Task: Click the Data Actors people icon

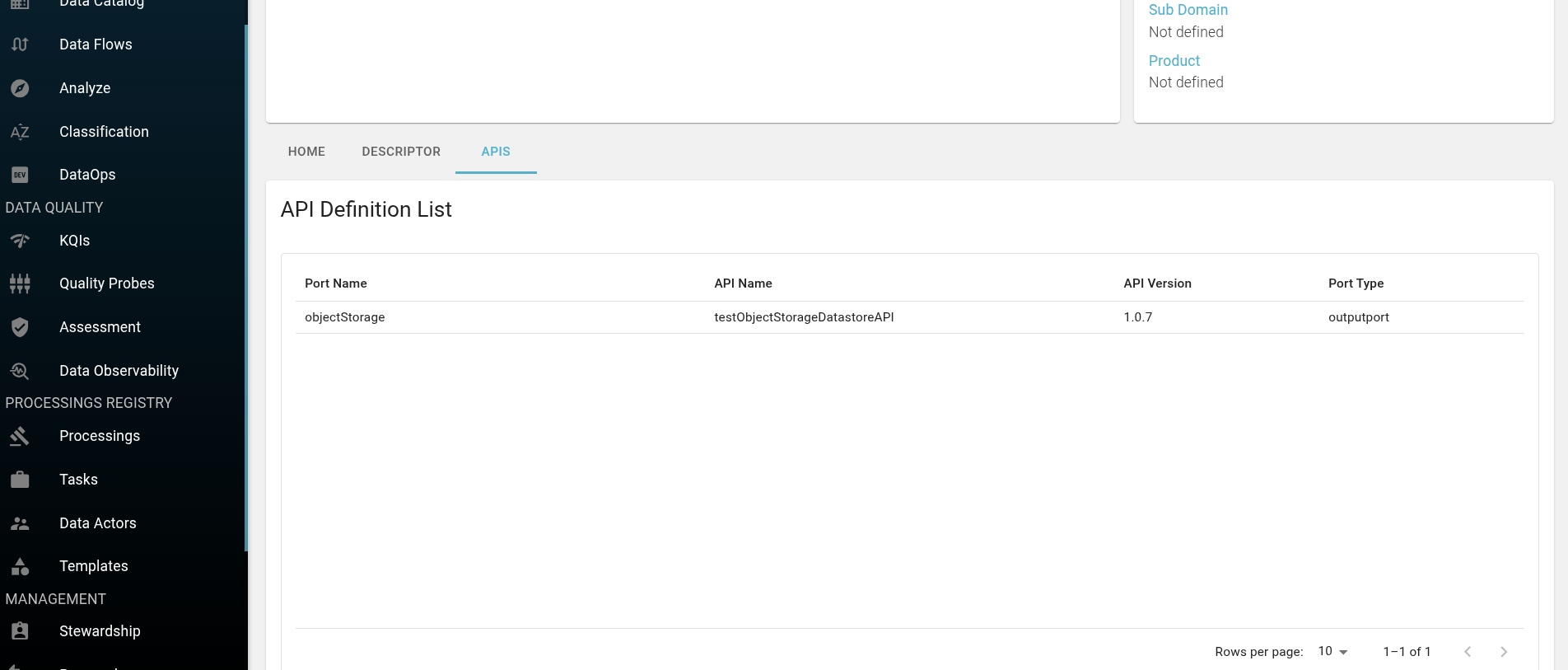Action: coord(20,523)
